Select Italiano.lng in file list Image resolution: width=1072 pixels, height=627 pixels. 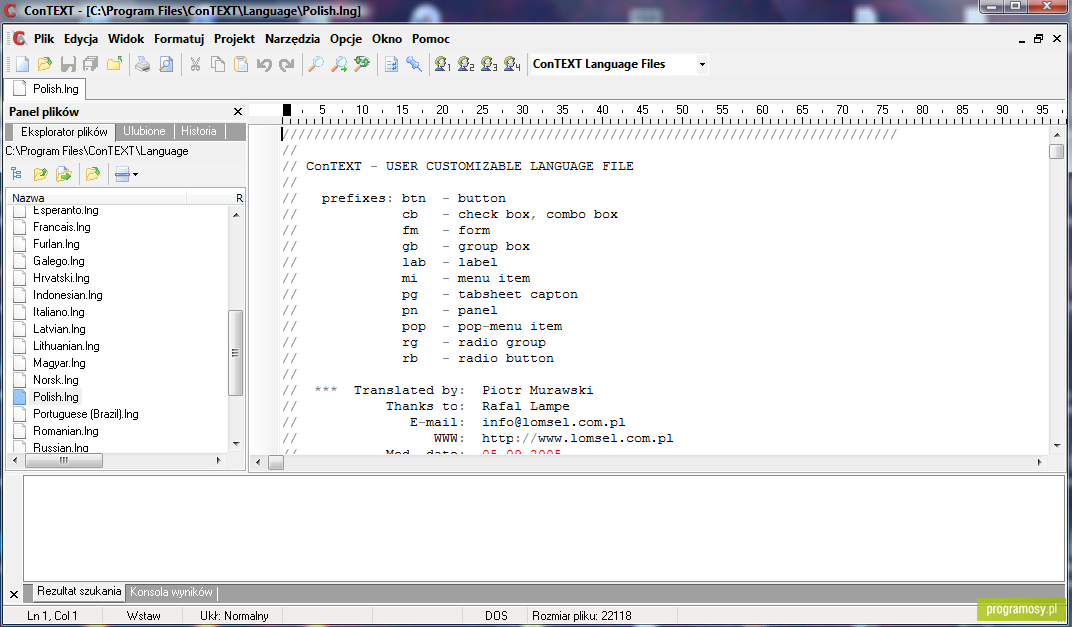[x=59, y=312]
